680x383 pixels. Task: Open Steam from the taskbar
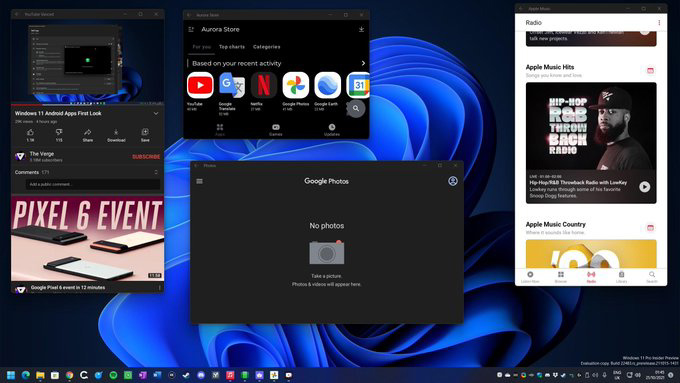click(186, 375)
